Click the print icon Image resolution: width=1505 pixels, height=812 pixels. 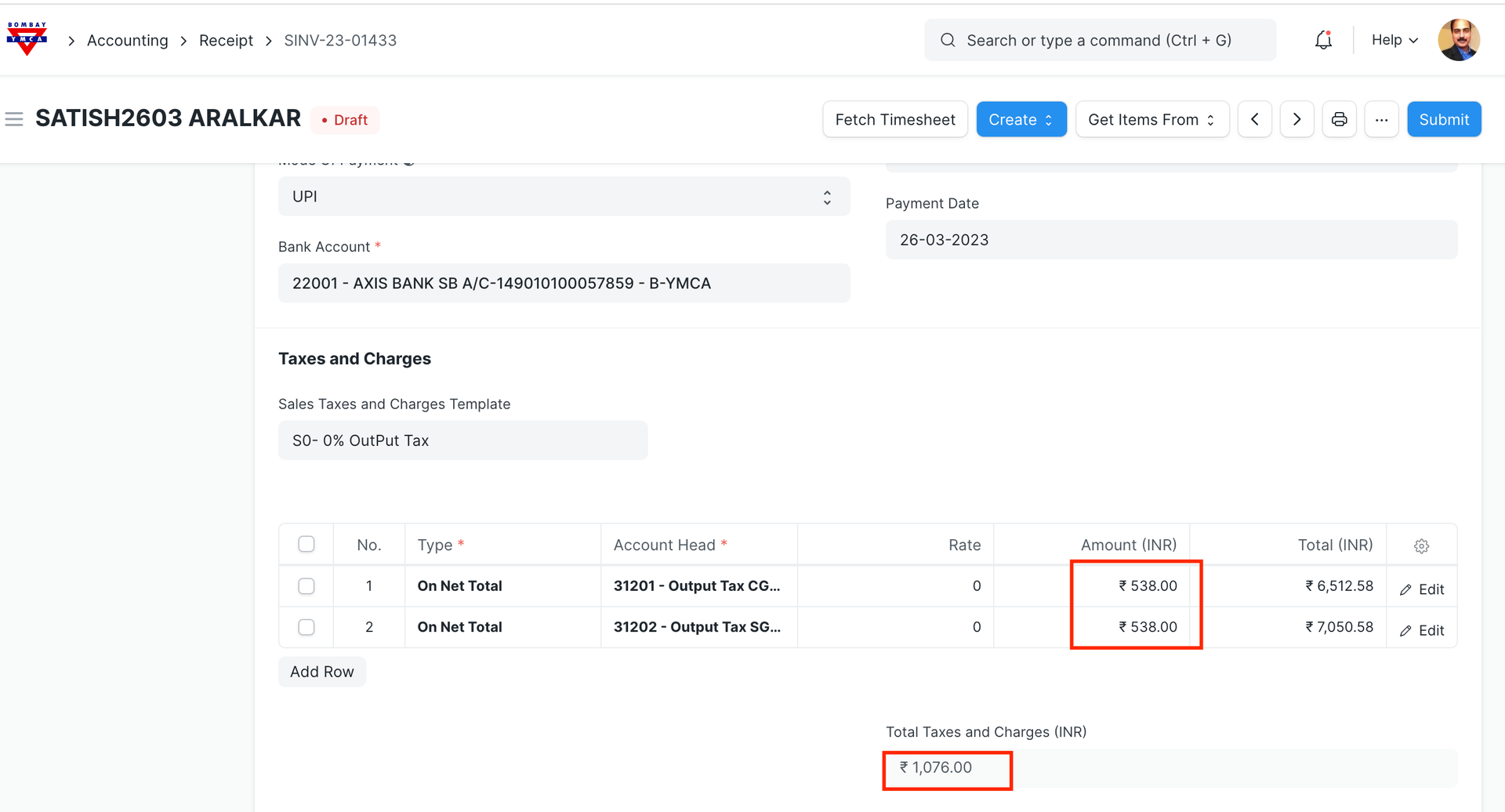point(1339,119)
